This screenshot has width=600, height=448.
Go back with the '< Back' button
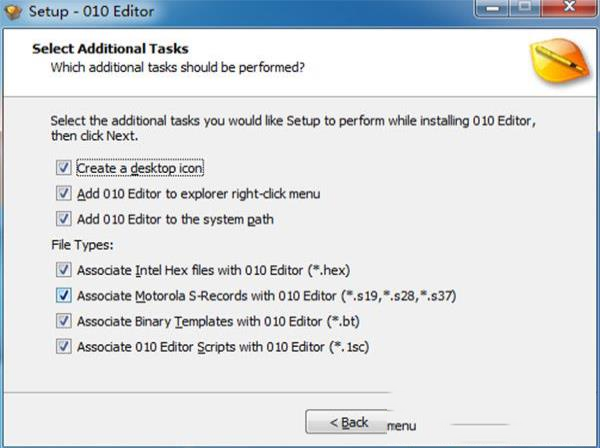tap(346, 423)
